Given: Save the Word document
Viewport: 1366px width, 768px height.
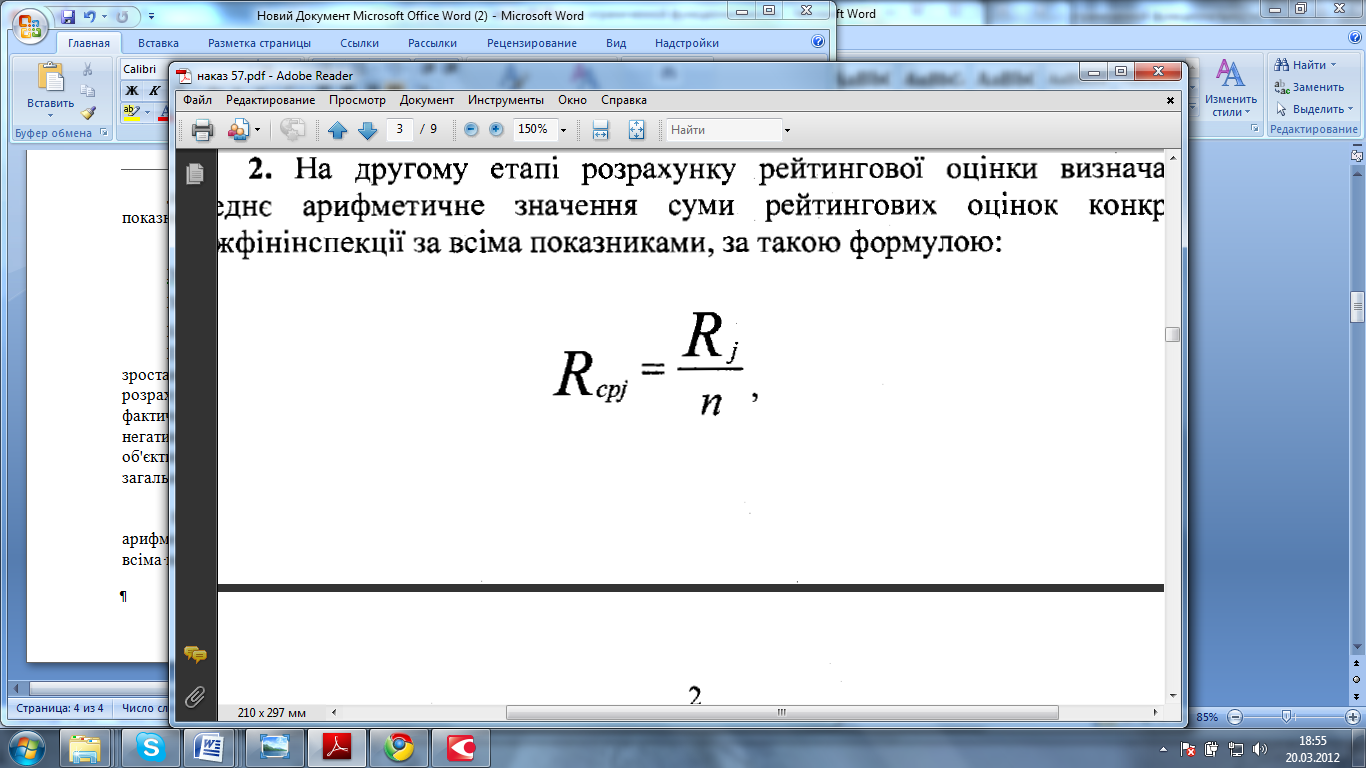Looking at the screenshot, I should [68, 17].
